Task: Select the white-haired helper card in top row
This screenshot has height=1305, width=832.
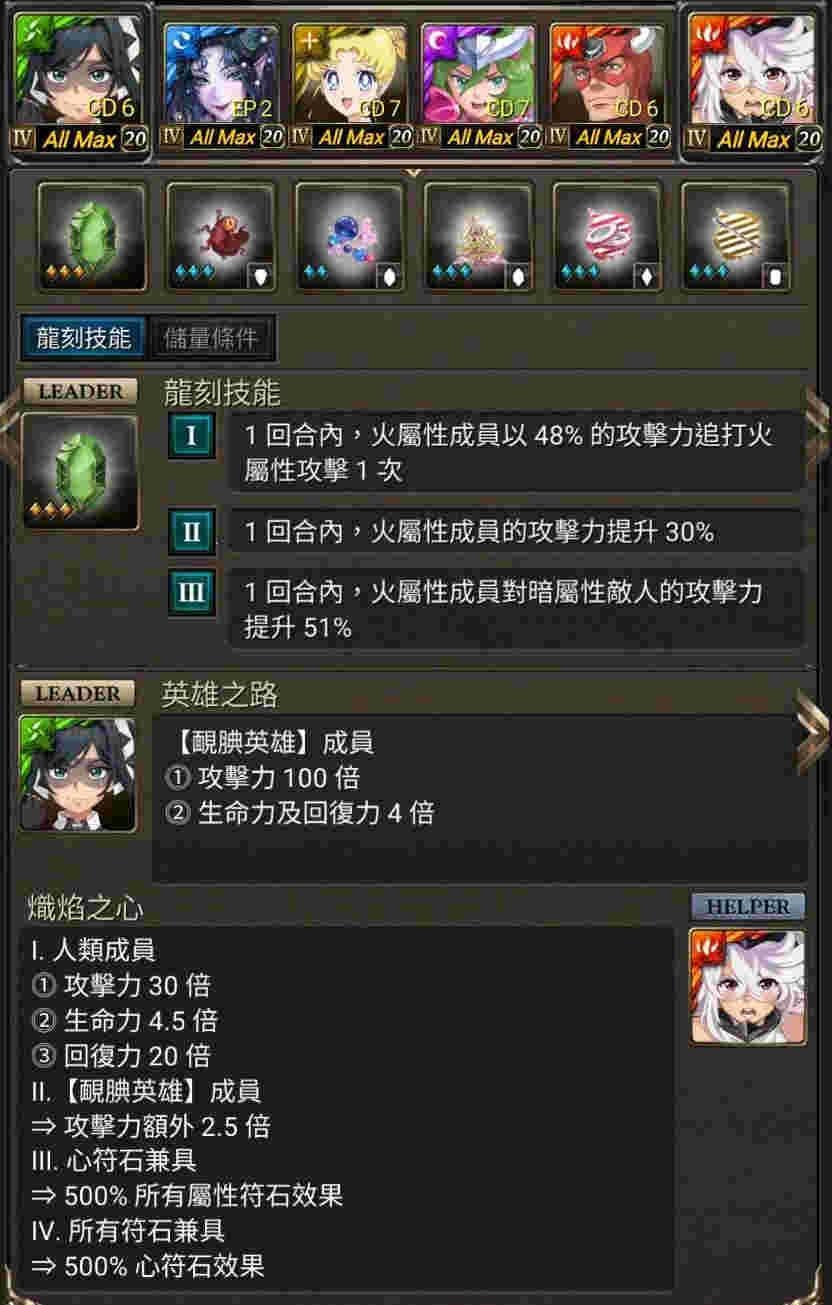Action: (x=753, y=80)
